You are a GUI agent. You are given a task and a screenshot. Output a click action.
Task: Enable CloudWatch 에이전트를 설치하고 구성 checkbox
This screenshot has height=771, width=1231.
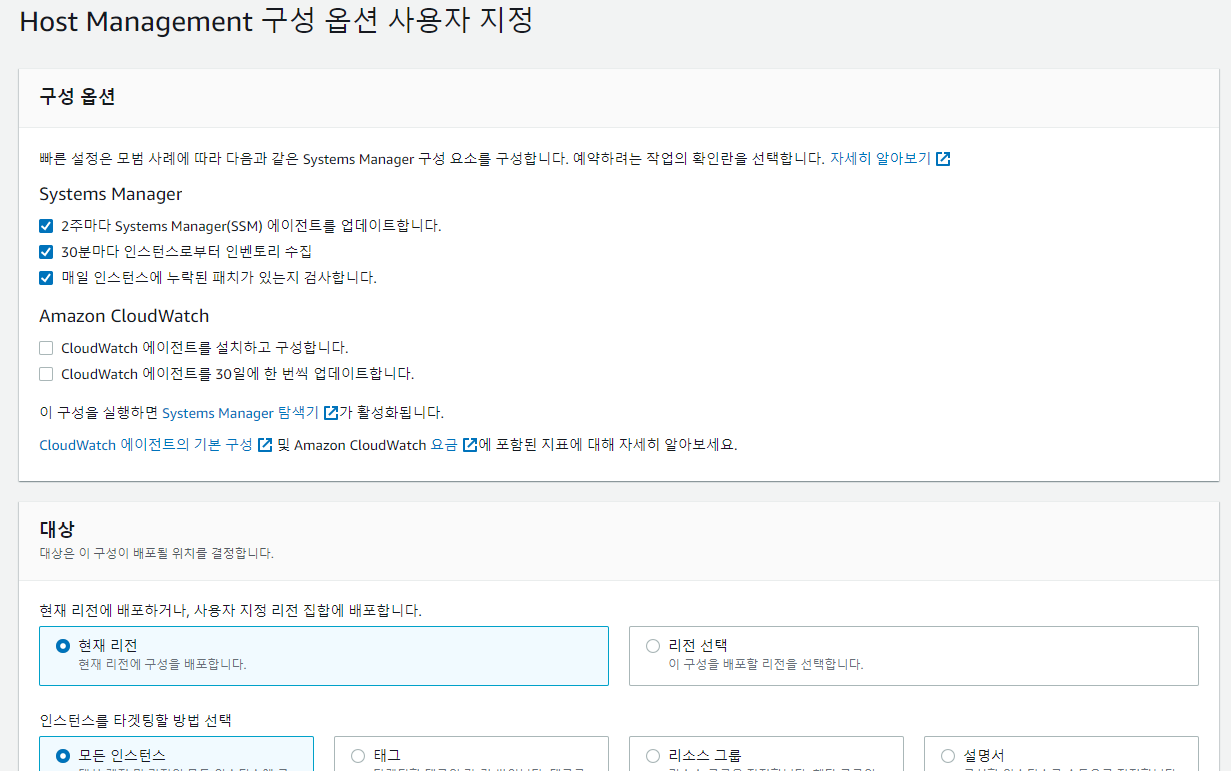pyautogui.click(x=46, y=348)
